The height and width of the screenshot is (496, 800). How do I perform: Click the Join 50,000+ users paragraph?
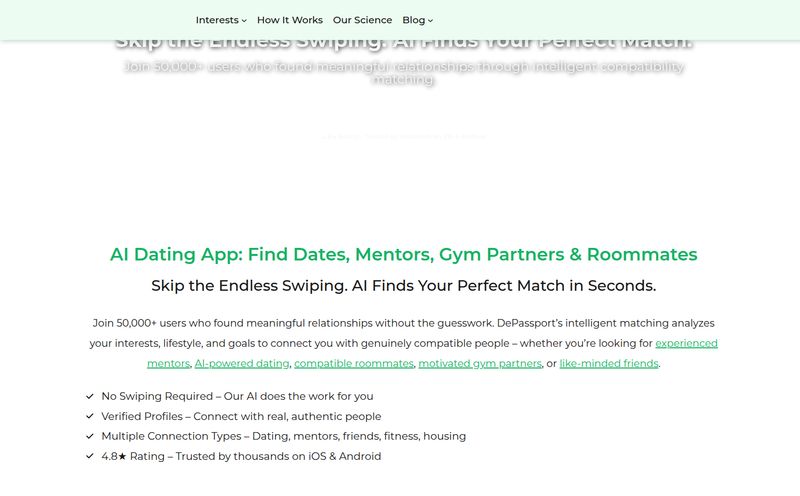[404, 343]
